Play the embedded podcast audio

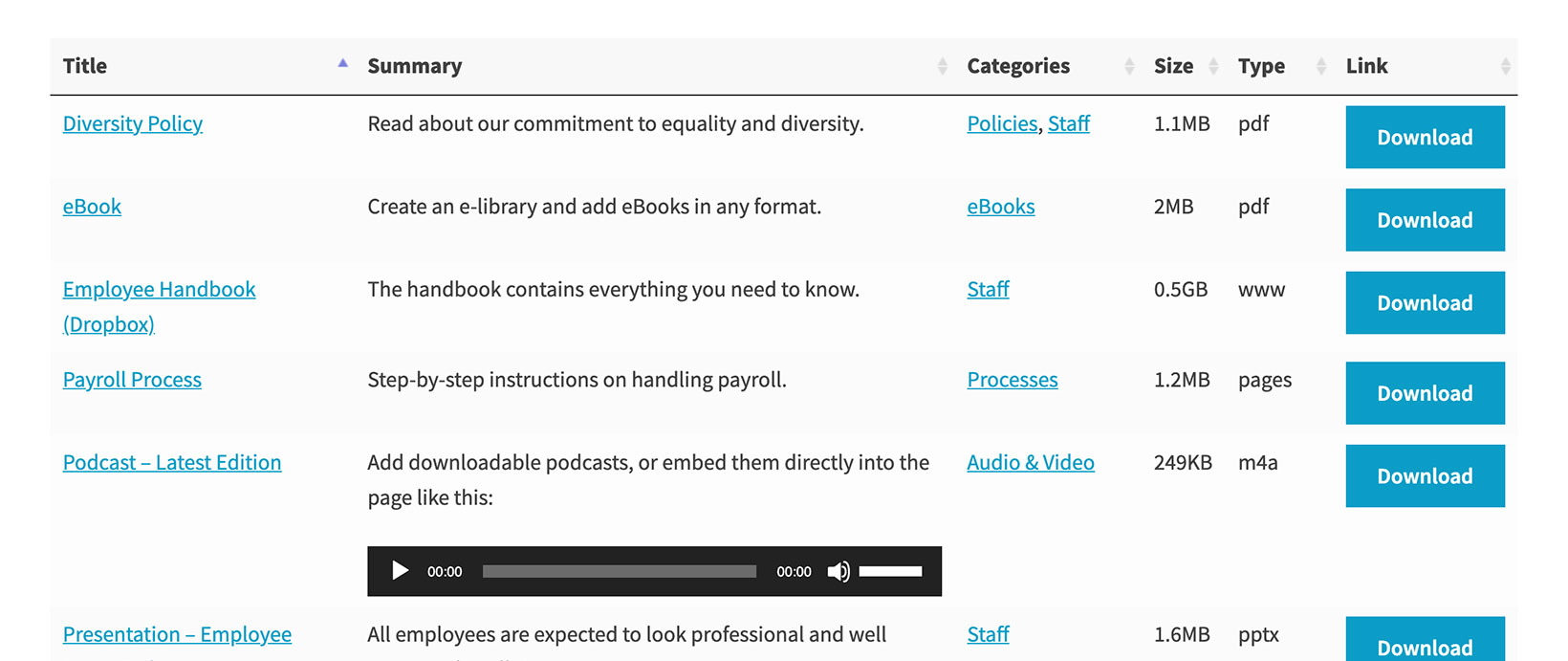click(x=400, y=571)
